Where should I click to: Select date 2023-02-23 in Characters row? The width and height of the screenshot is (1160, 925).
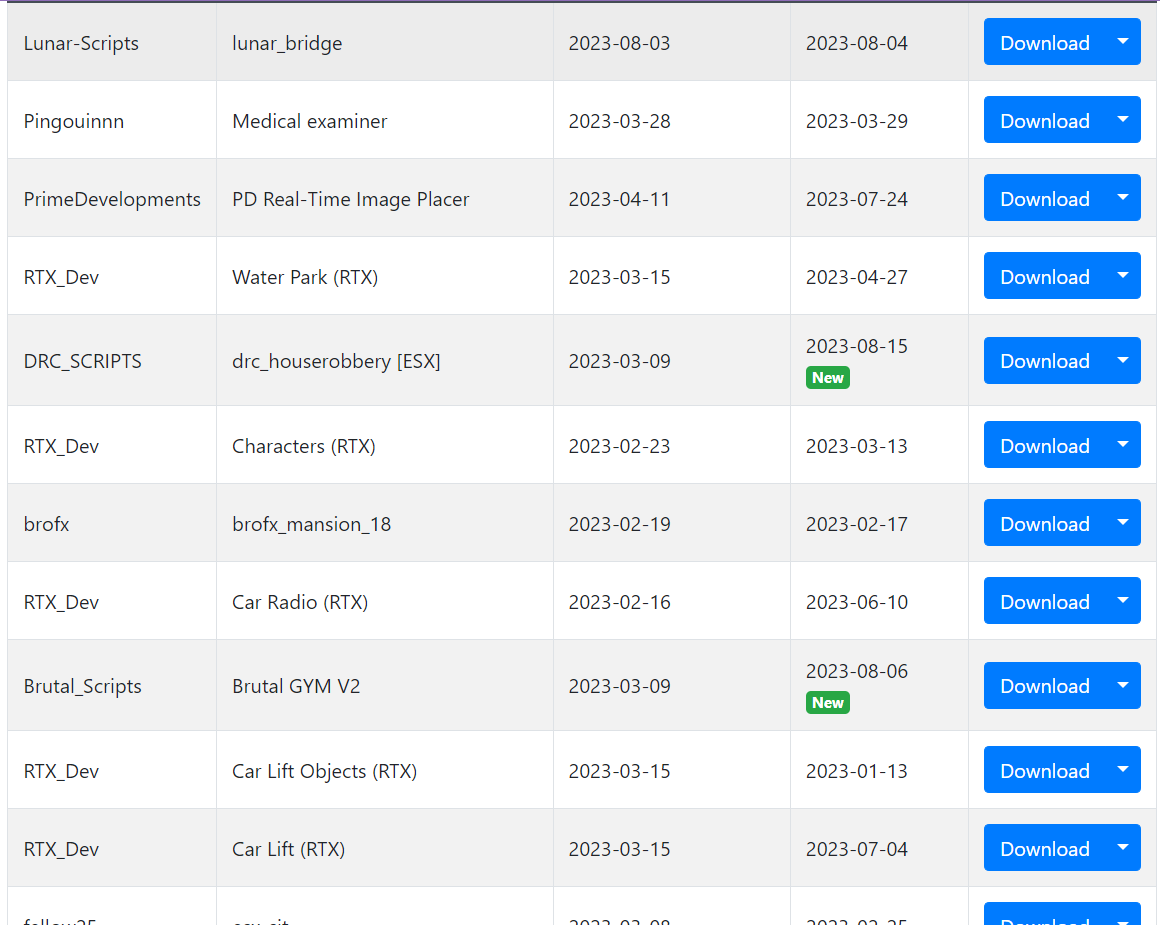click(x=619, y=446)
